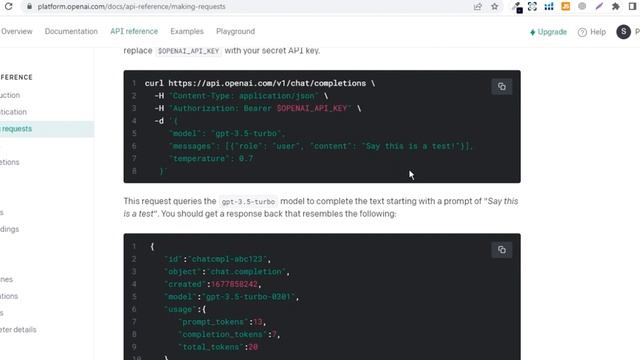This screenshot has height=360, width=640.
Task: Copy the curl request code block
Action: [x=502, y=87]
